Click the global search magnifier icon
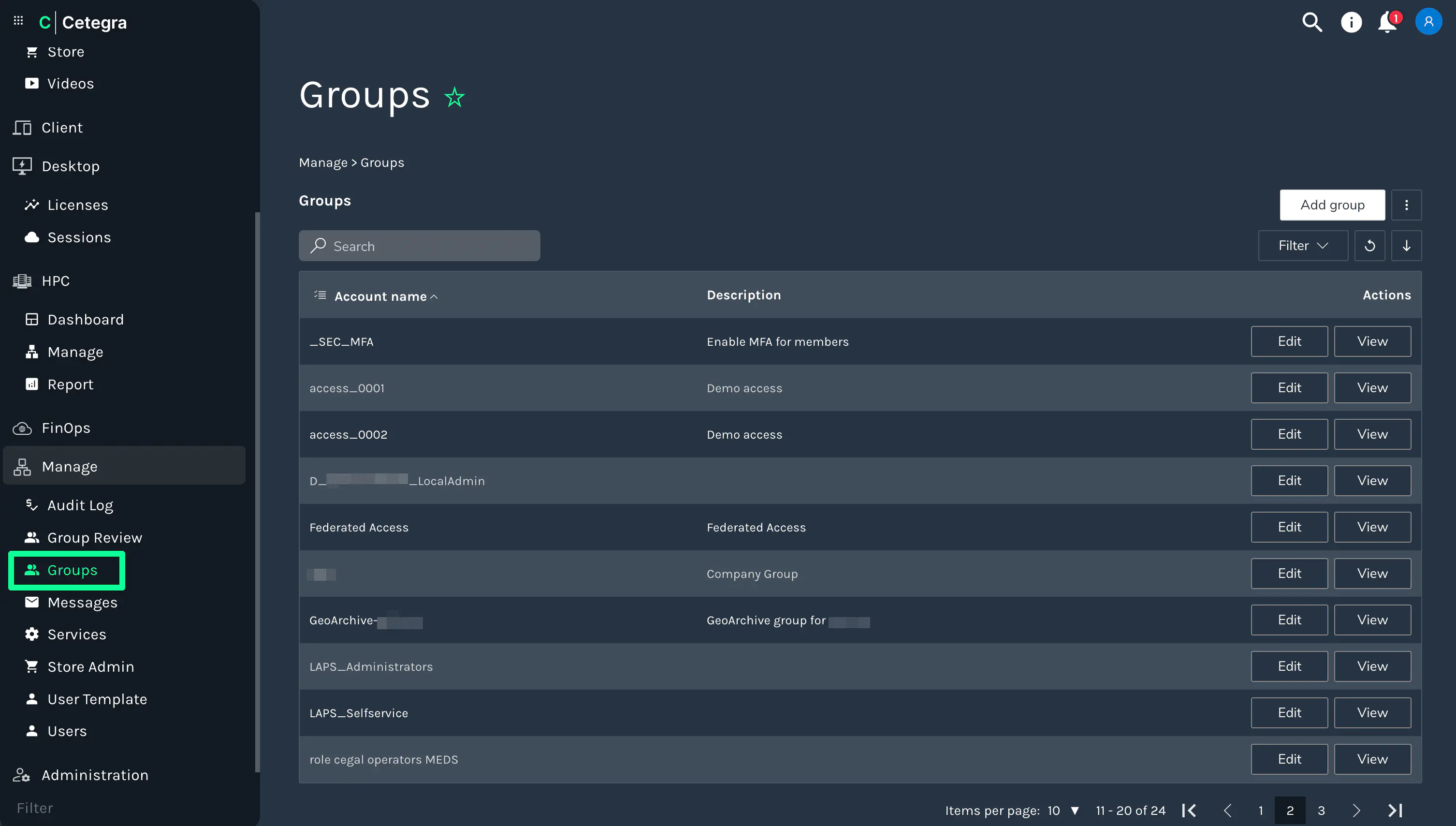This screenshot has width=1456, height=826. 1312,23
